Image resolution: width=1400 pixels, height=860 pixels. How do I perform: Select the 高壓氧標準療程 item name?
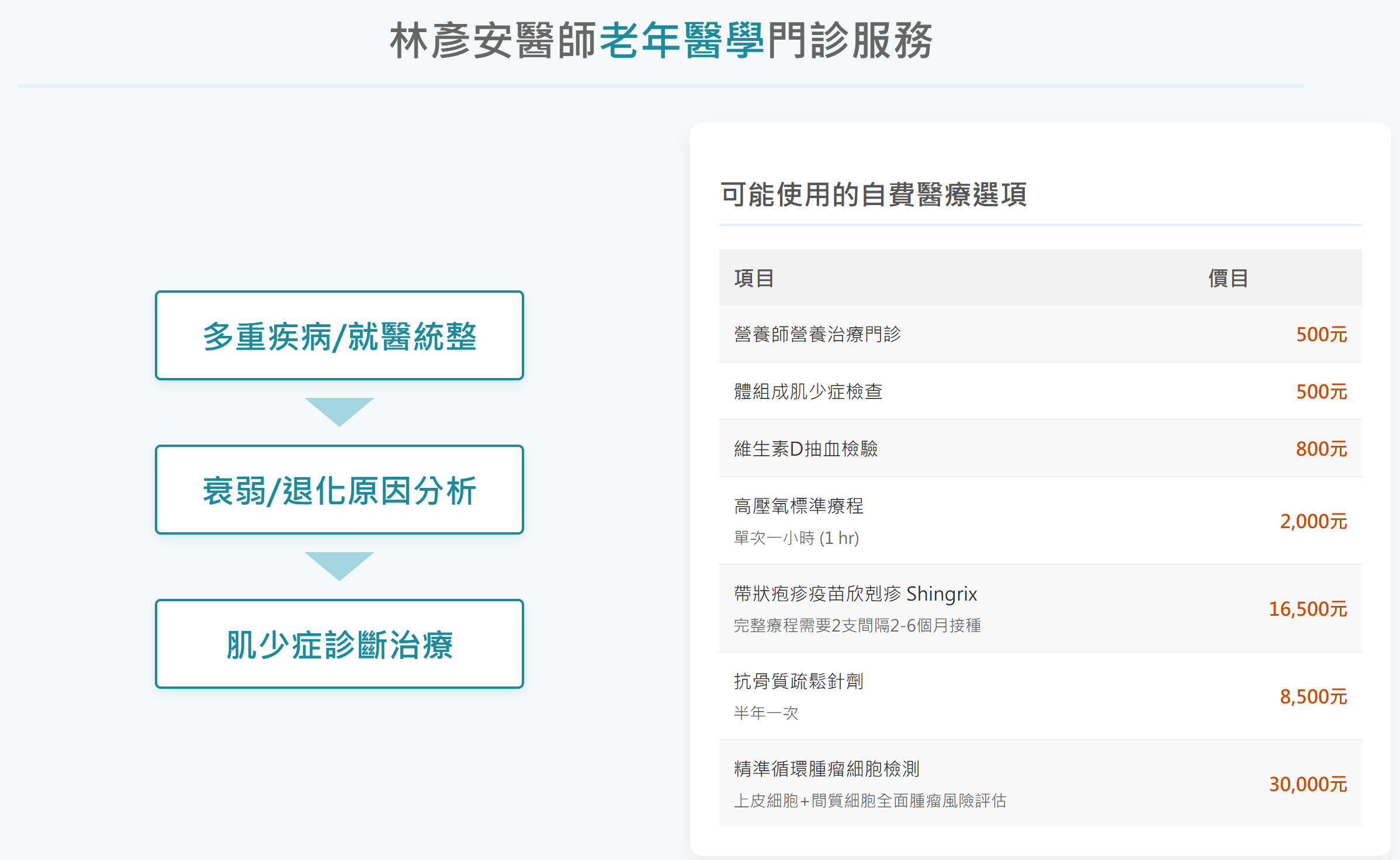(799, 506)
